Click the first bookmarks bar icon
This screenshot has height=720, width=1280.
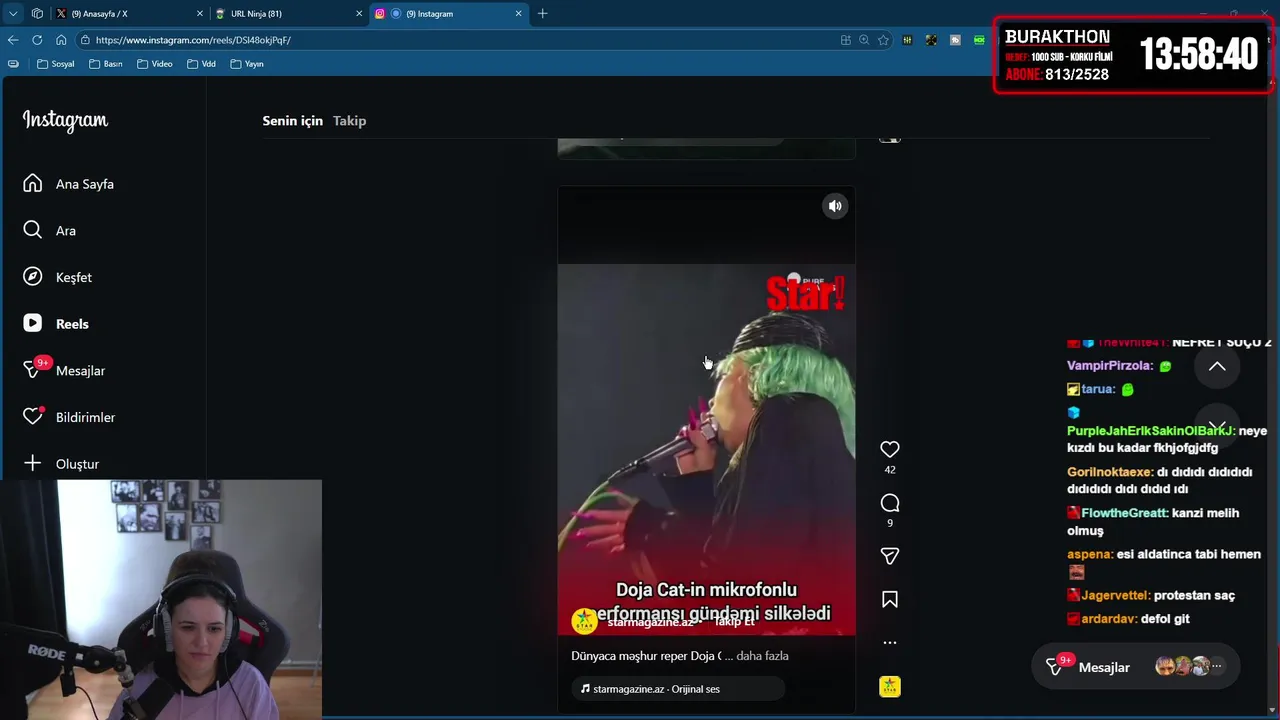coord(13,64)
